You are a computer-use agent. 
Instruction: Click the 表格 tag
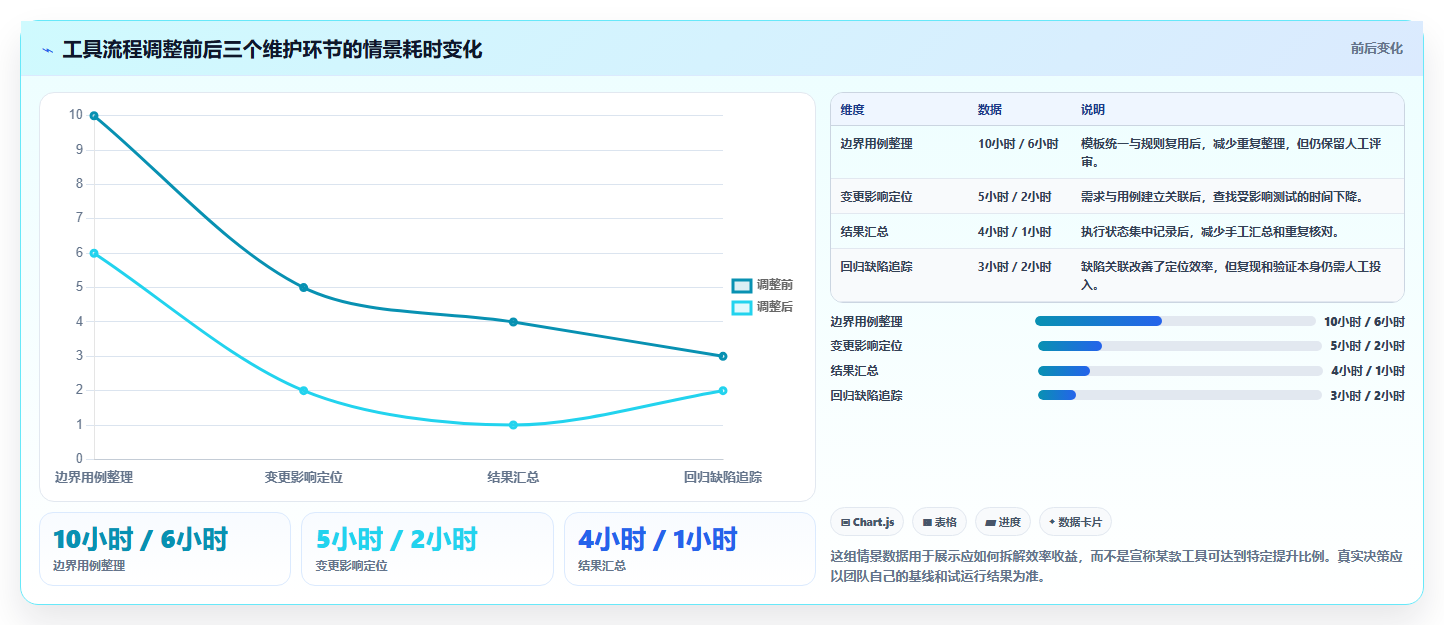939,522
